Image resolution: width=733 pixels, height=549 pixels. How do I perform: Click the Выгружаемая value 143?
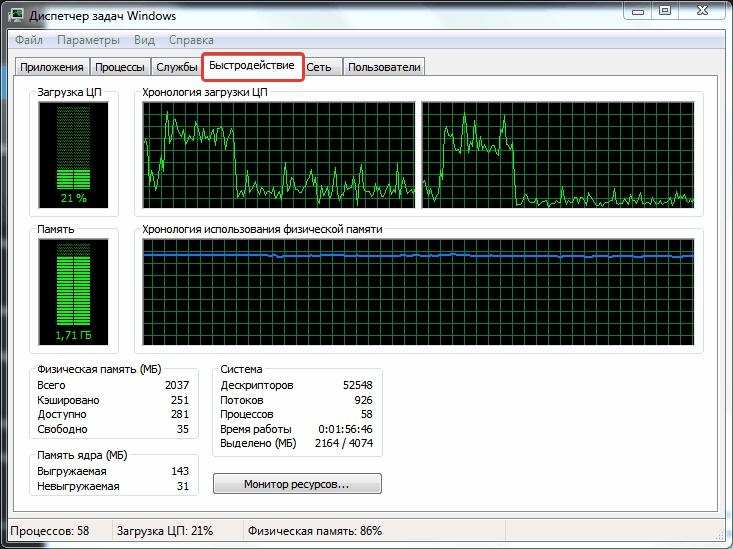(180, 471)
